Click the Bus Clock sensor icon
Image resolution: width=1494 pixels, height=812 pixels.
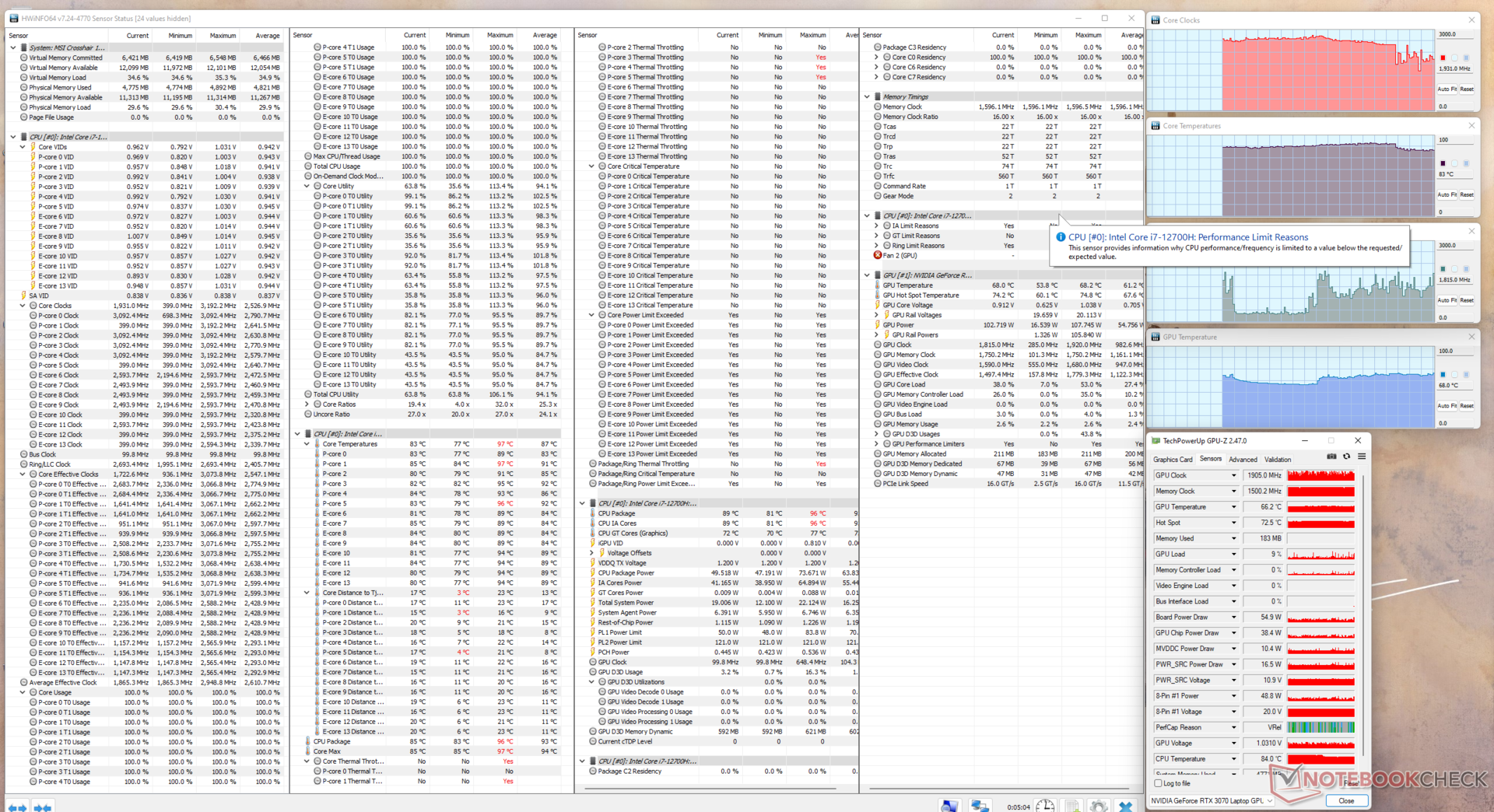(x=24, y=454)
